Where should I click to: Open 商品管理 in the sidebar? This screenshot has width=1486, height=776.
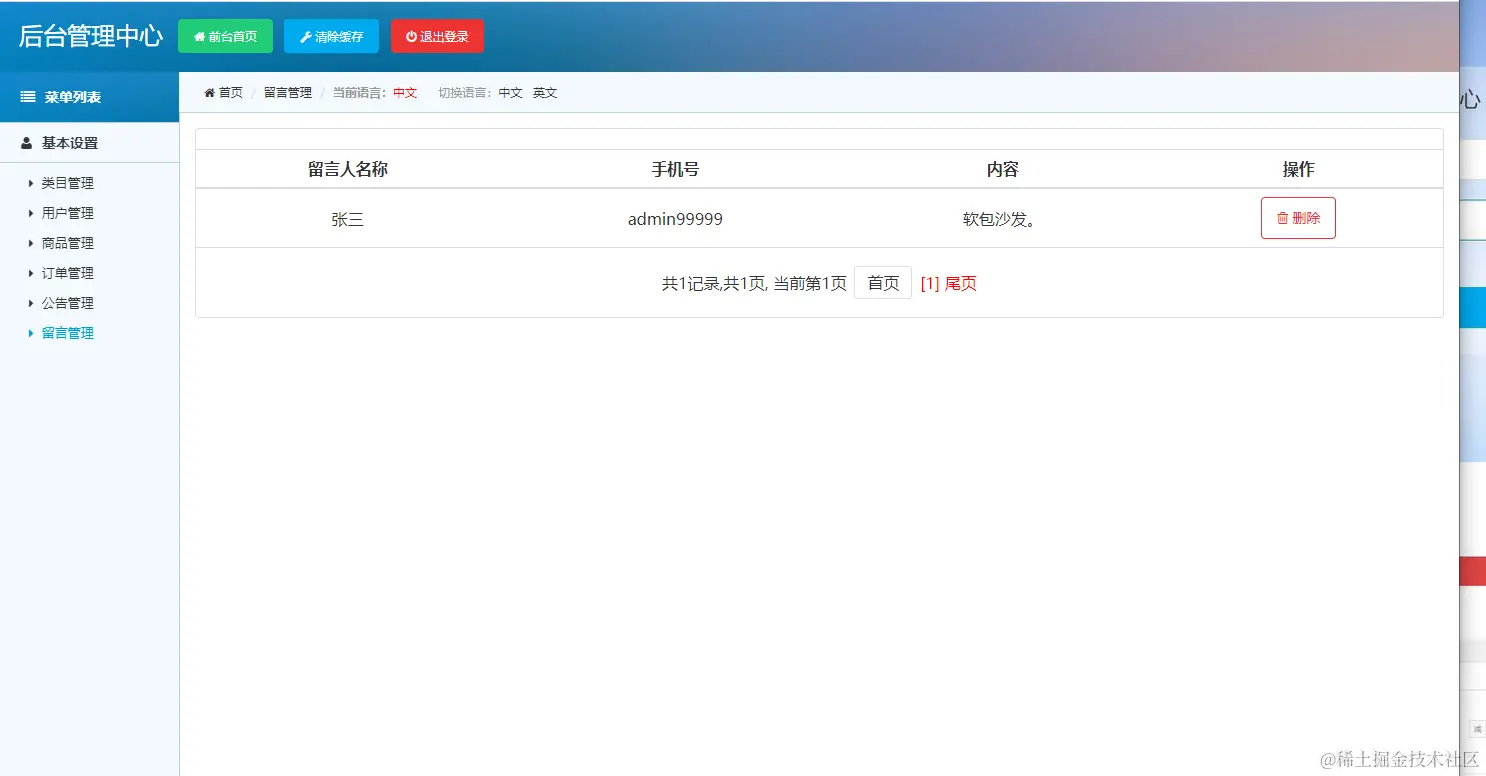pyautogui.click(x=68, y=243)
